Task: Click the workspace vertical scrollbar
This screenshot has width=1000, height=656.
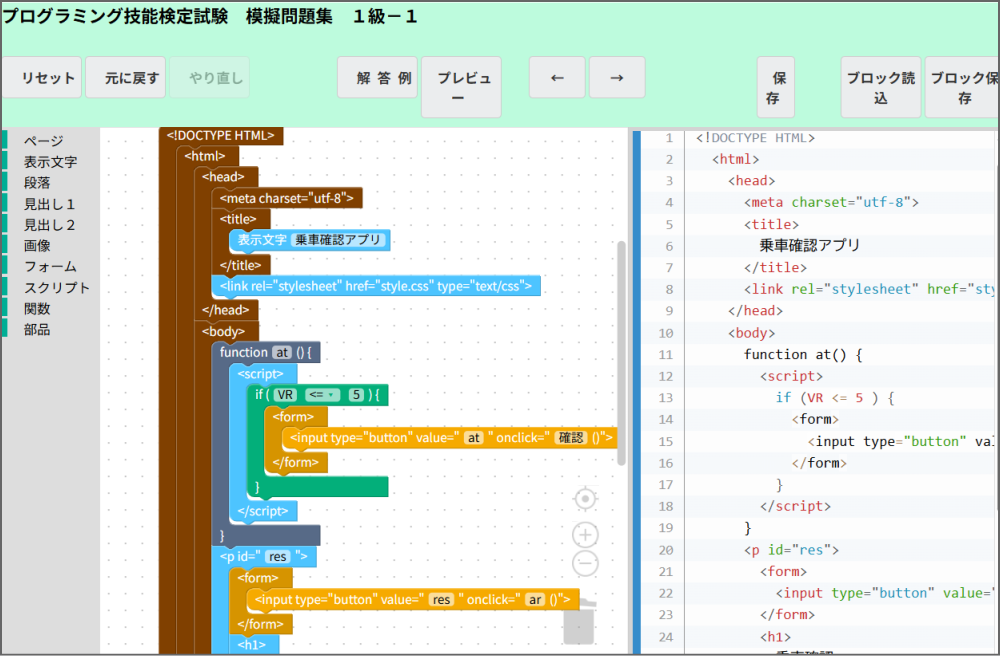Action: click(621, 350)
